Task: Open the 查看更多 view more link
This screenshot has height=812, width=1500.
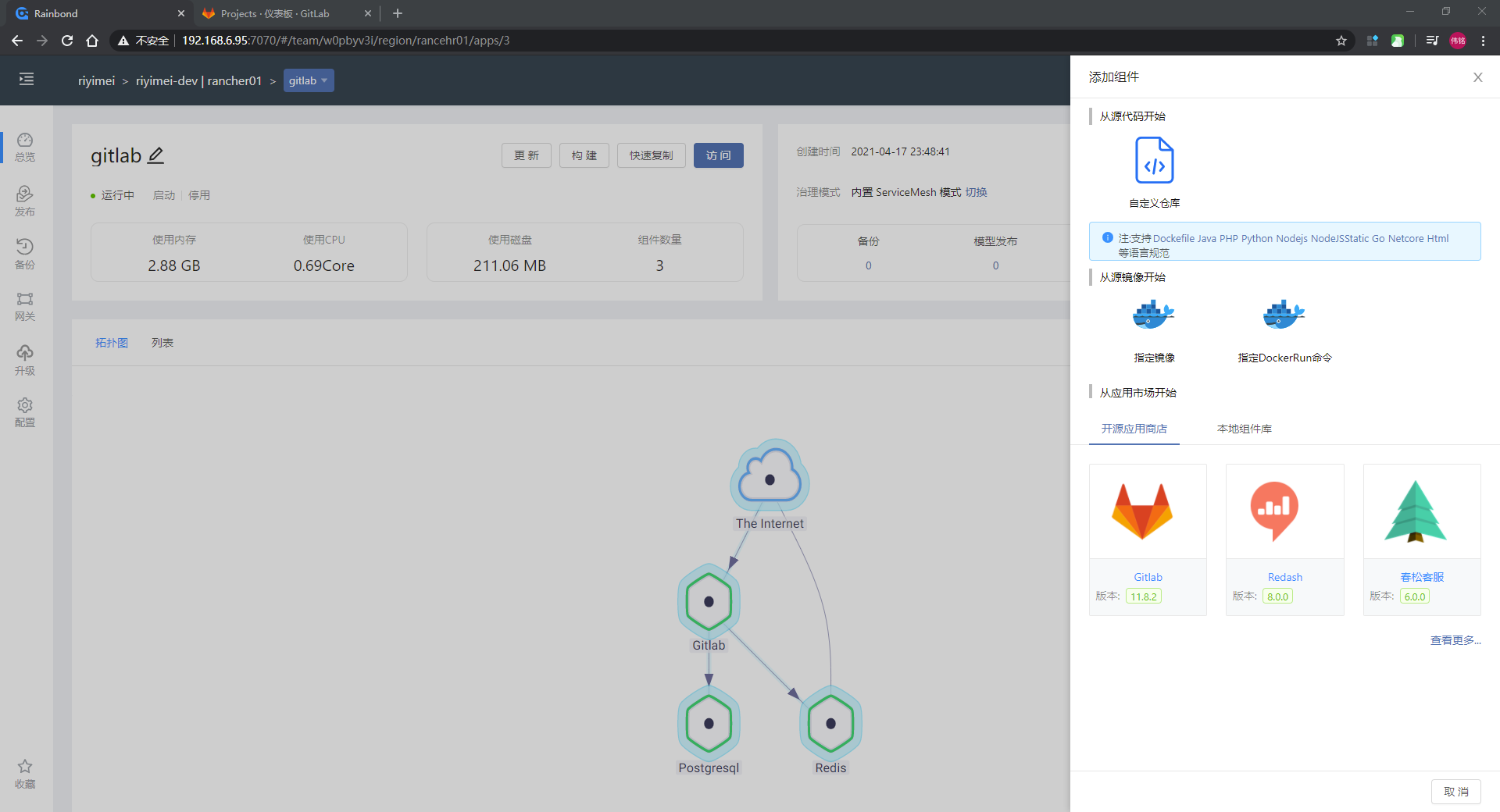Action: (1455, 640)
